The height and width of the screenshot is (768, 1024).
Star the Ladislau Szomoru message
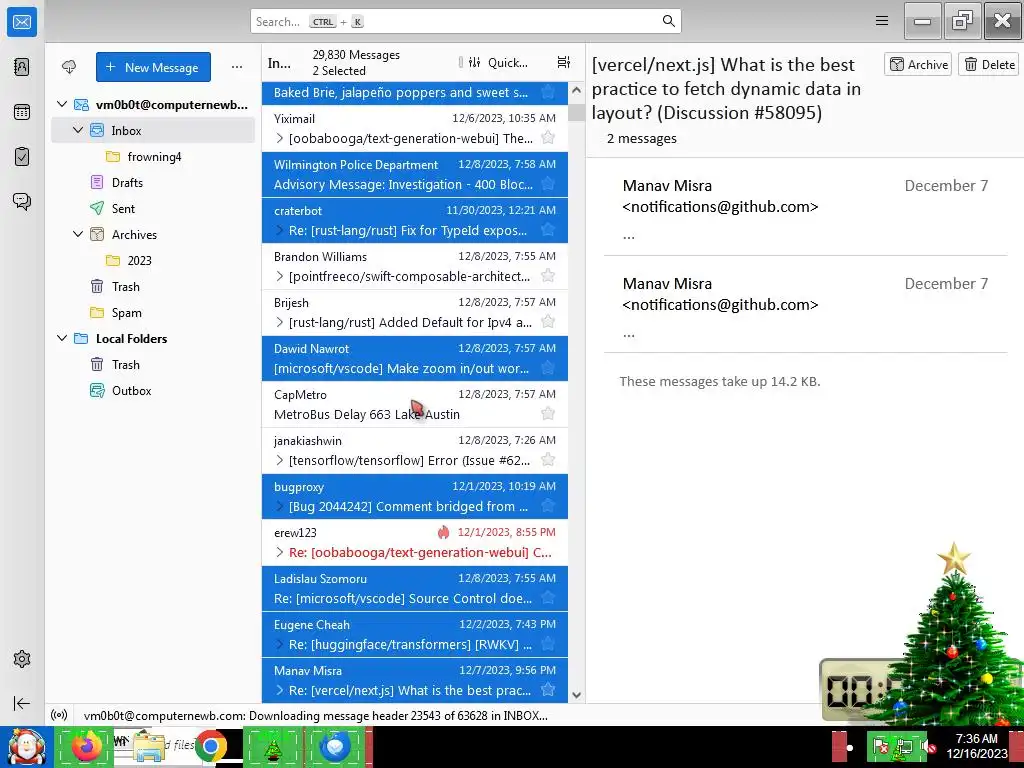point(548,598)
